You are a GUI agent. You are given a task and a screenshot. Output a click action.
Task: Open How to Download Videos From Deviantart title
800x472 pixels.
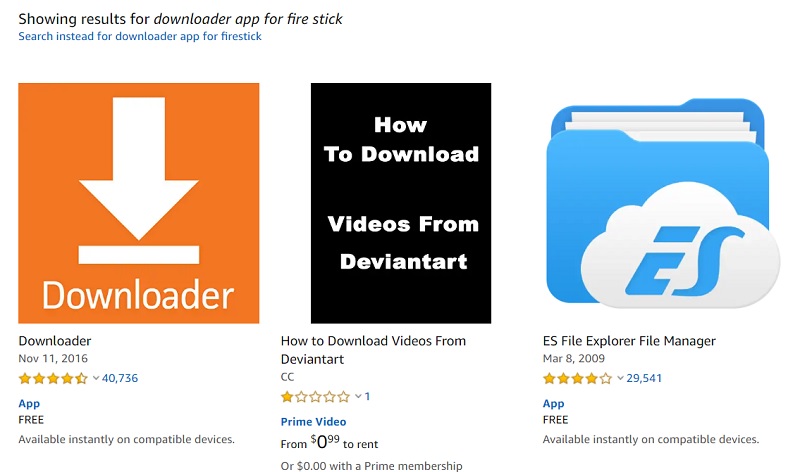click(373, 350)
